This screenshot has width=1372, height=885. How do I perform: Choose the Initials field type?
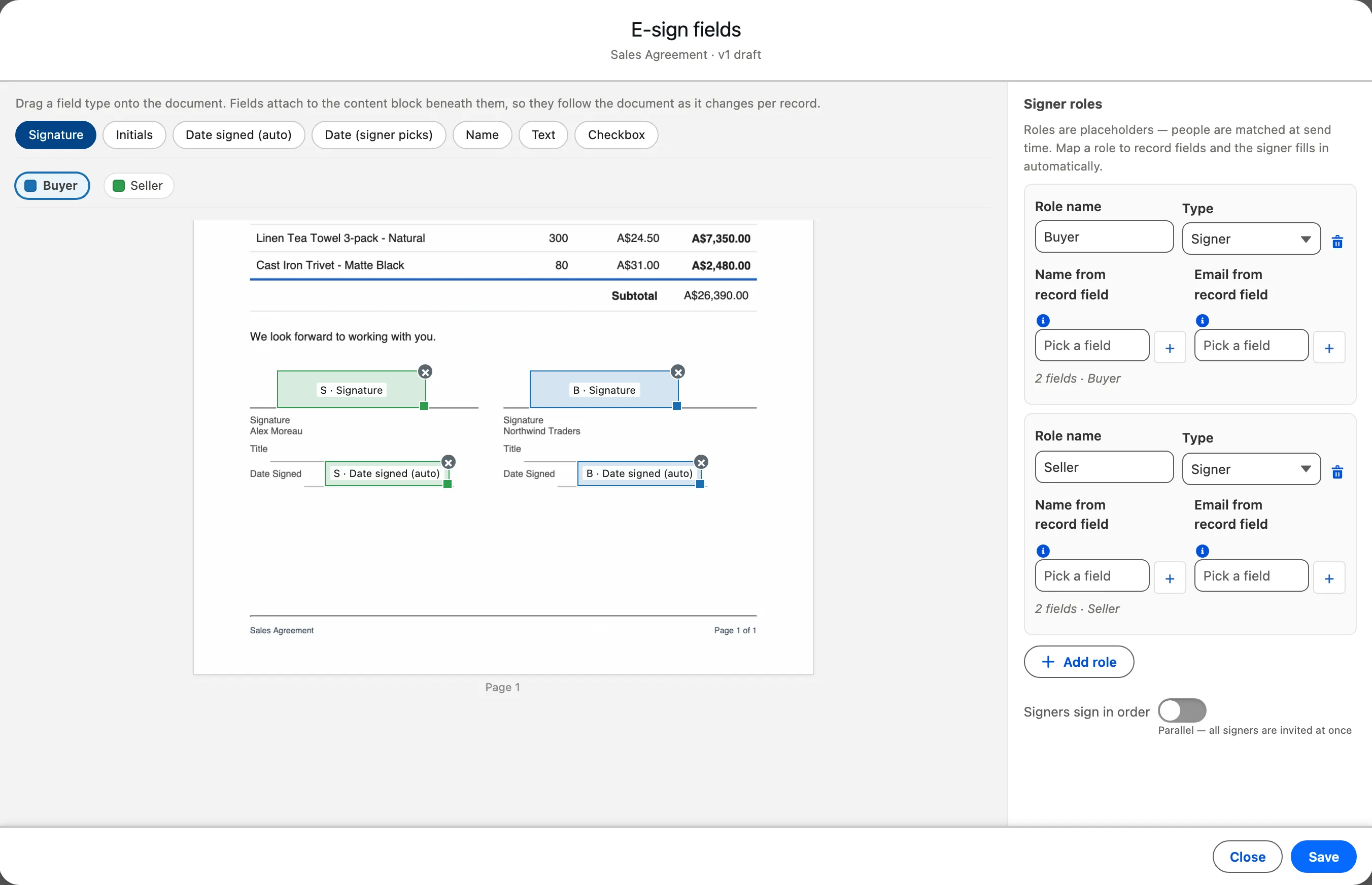134,135
